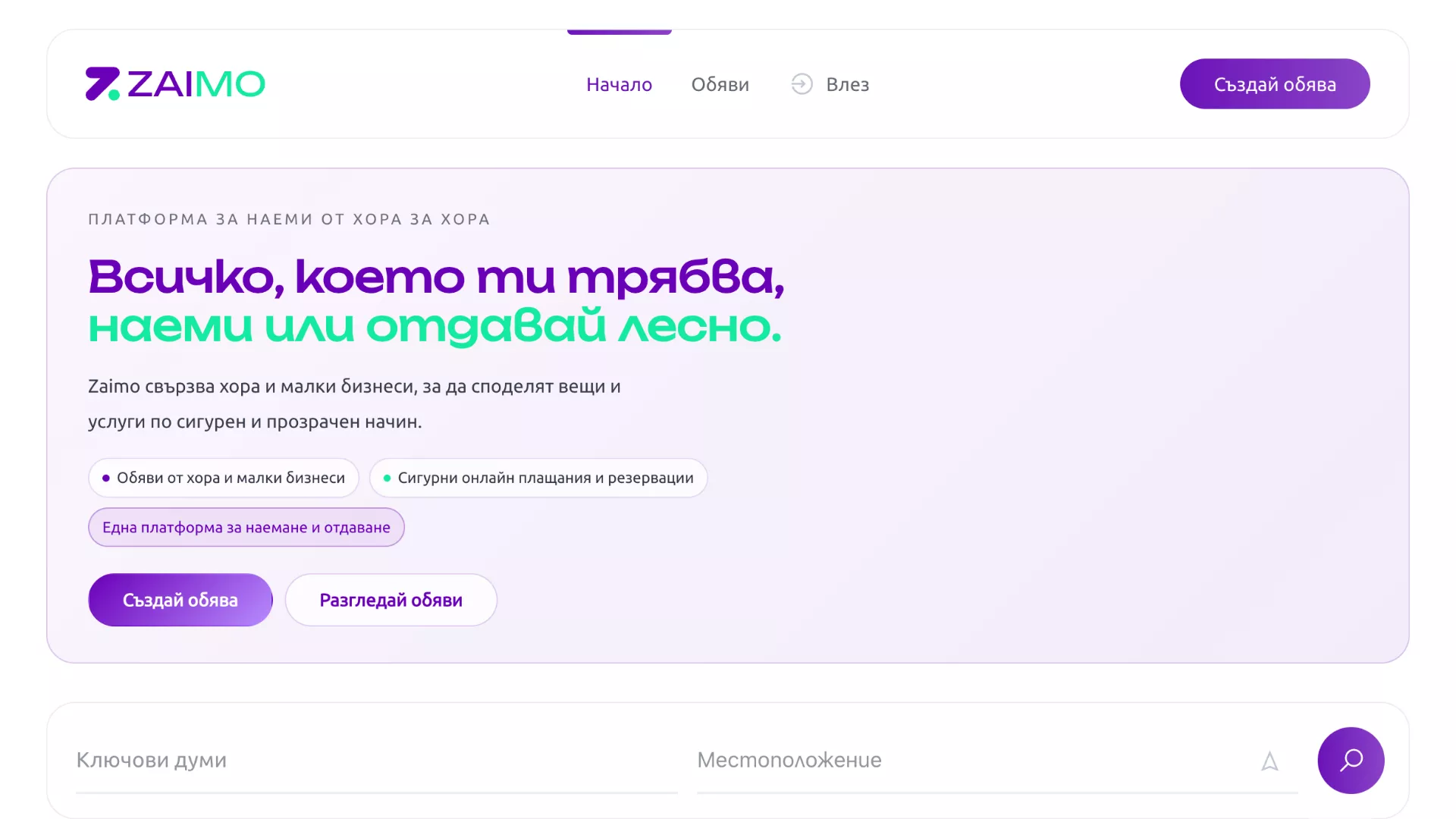Click the purple dot in the first feature pill

coord(106,478)
